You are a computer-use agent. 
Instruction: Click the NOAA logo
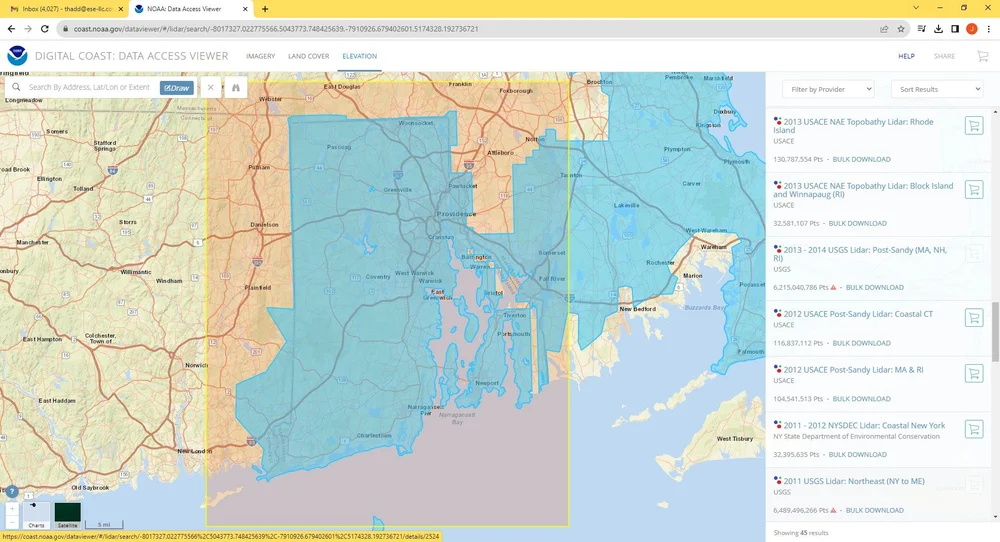17,56
